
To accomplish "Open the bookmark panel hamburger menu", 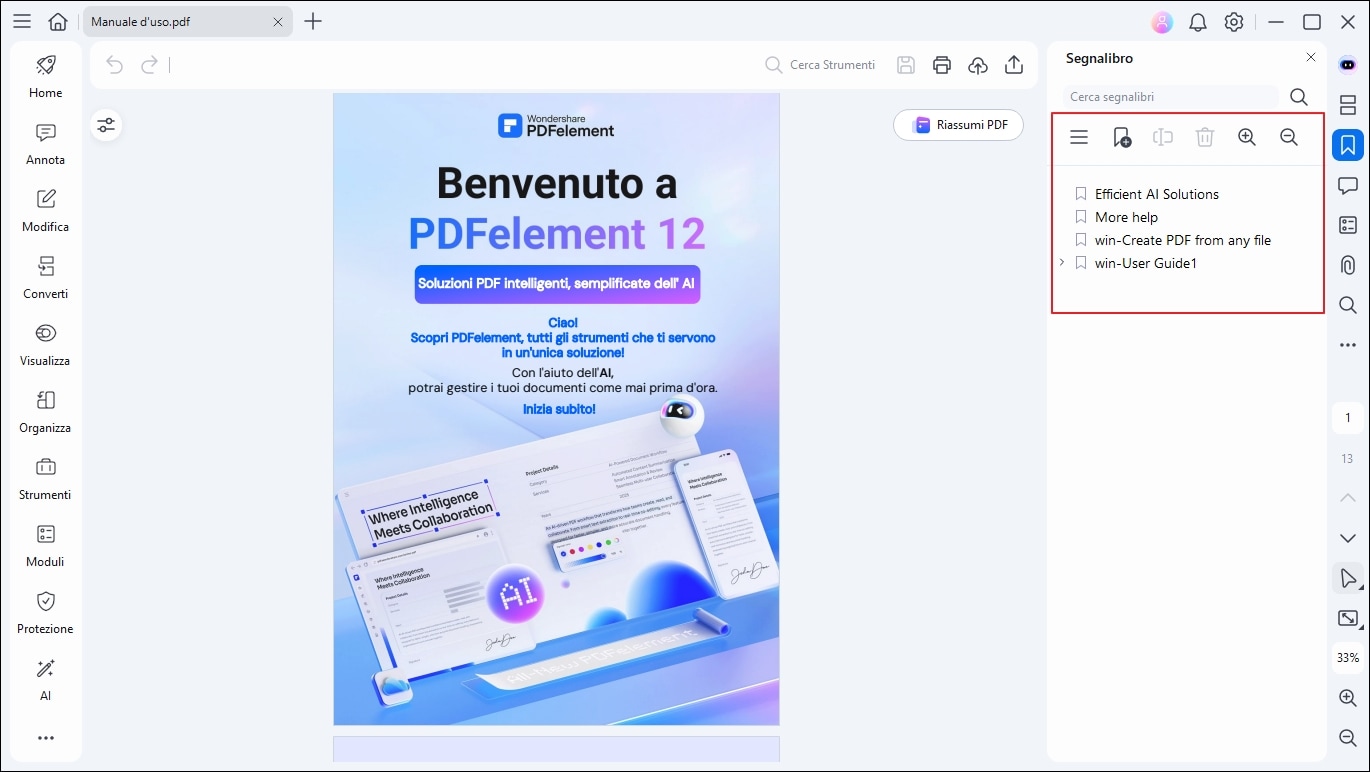I will 1079,137.
